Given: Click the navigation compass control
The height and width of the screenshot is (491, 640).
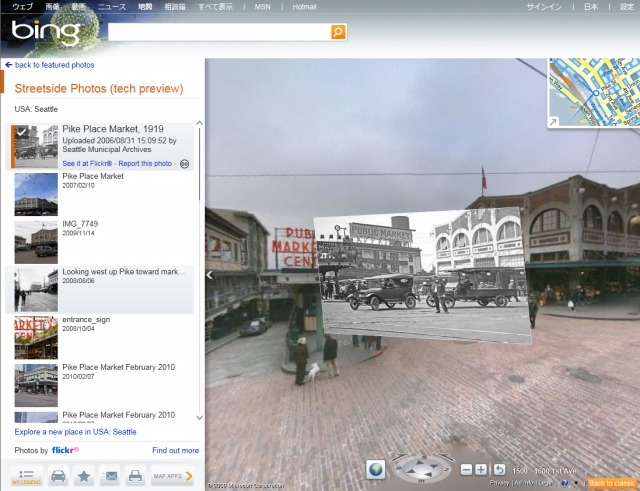Looking at the screenshot, I should [x=422, y=469].
